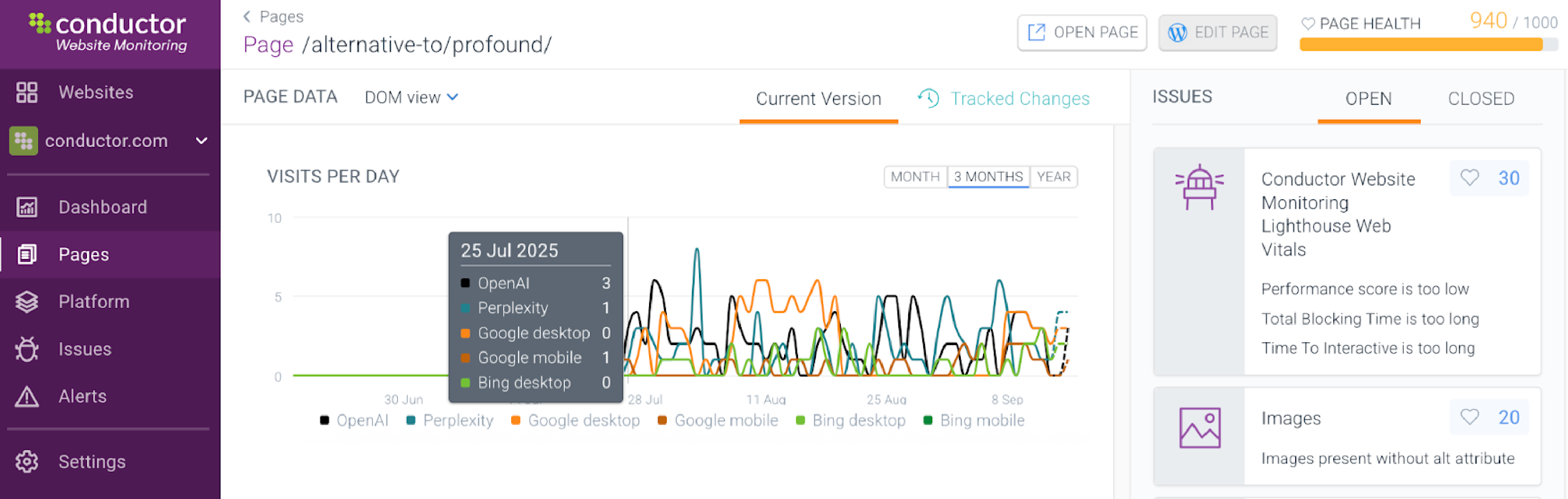Click the Conductor Website Monitoring logo
The image size is (1568, 499).
108,32
